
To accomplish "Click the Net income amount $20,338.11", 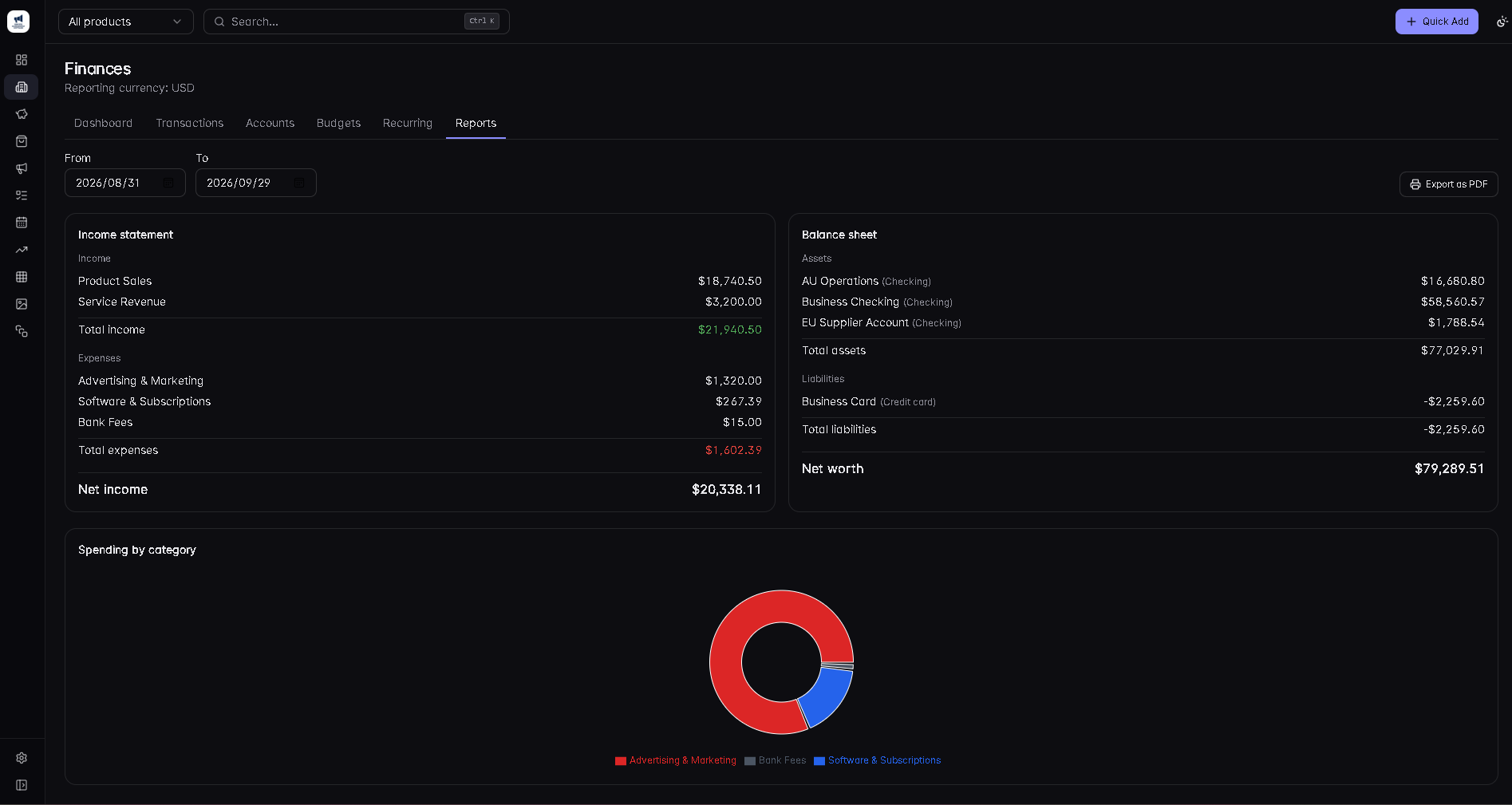I will pos(727,489).
